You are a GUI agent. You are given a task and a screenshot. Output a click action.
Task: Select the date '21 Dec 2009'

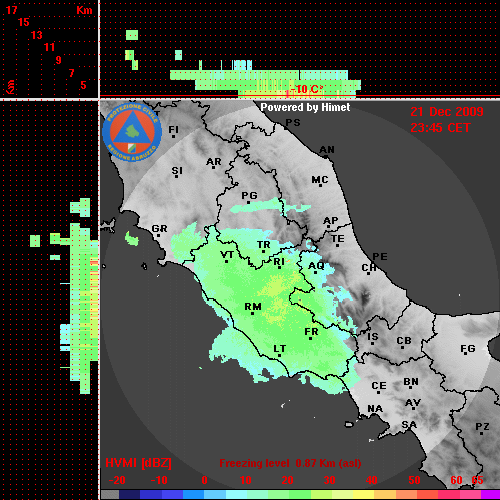[x=447, y=112]
